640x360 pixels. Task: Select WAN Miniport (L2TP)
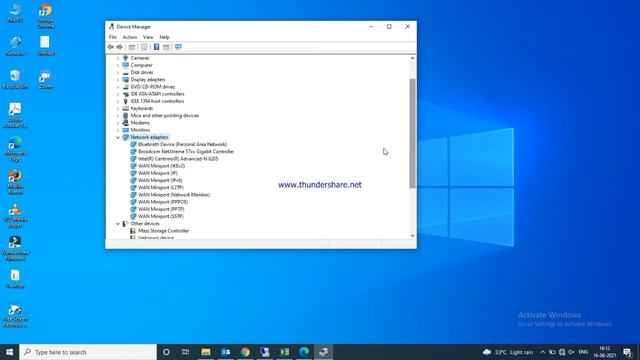tap(161, 188)
